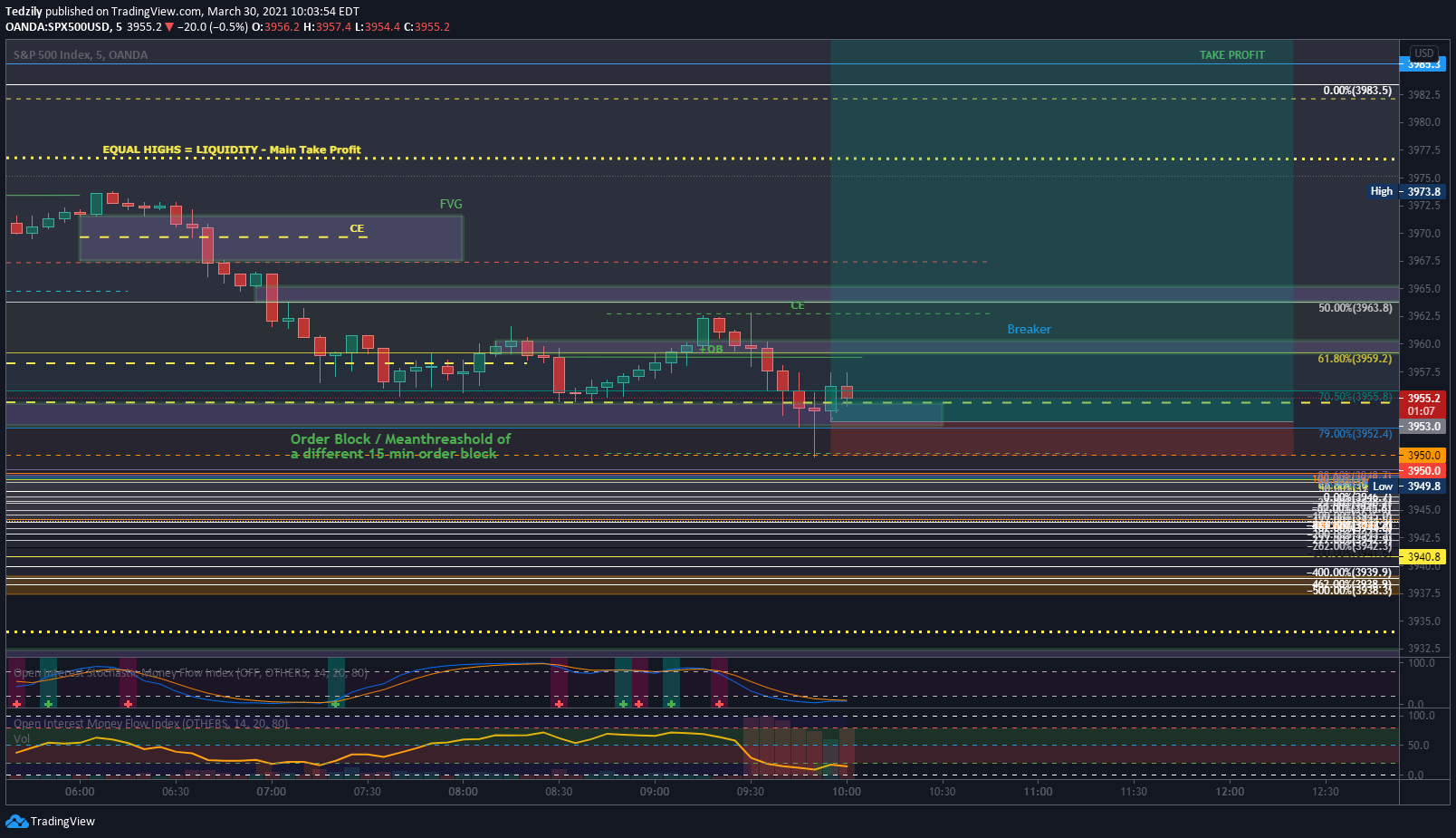Select the 3965.0 price axis label

coord(1423,289)
